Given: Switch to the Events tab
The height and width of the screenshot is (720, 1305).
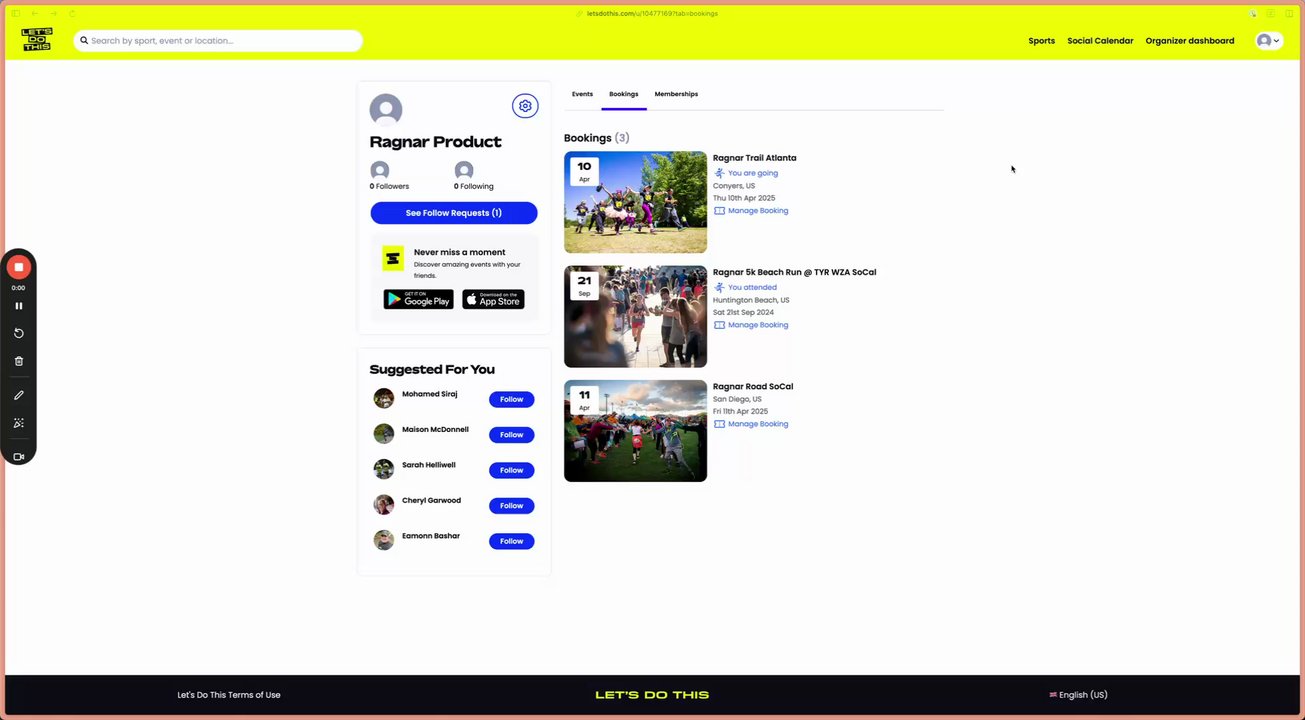Looking at the screenshot, I should pyautogui.click(x=582, y=94).
